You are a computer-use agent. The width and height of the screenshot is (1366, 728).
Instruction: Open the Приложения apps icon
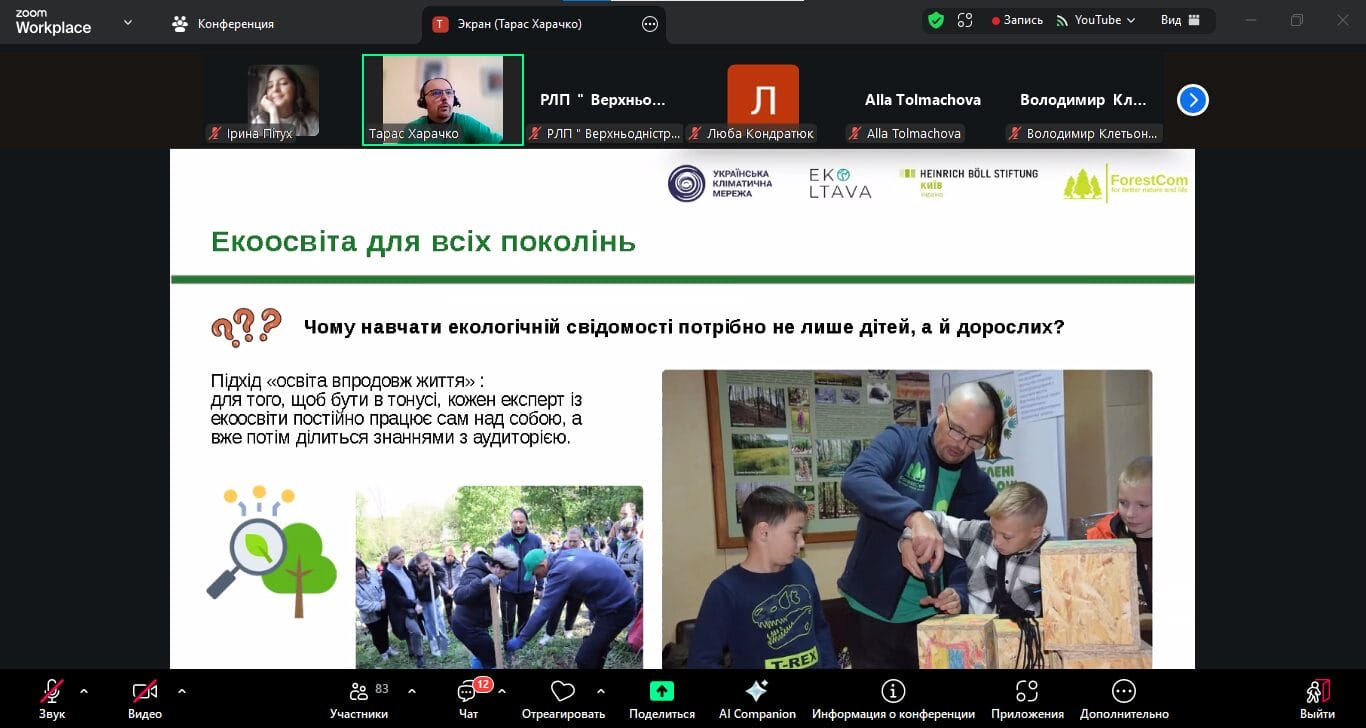tap(1027, 692)
